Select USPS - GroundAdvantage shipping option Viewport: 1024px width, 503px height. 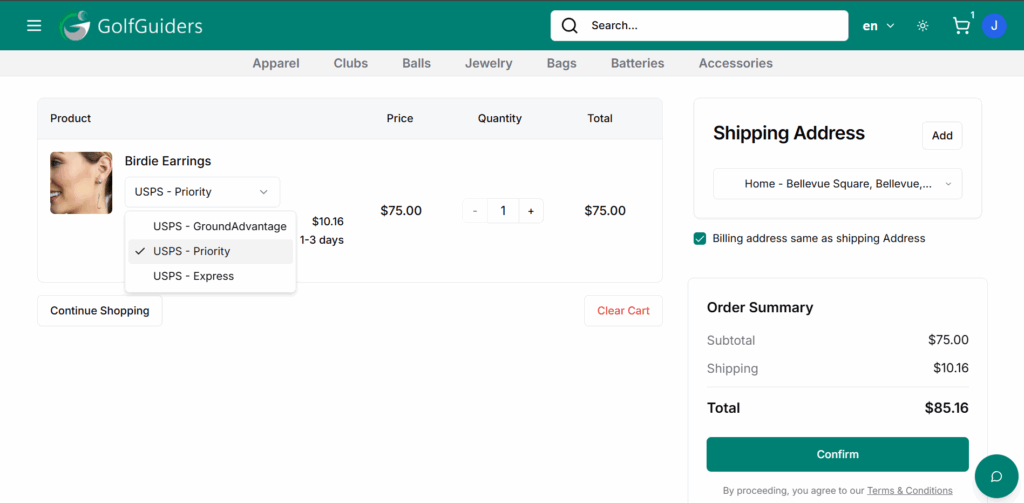click(x=219, y=226)
